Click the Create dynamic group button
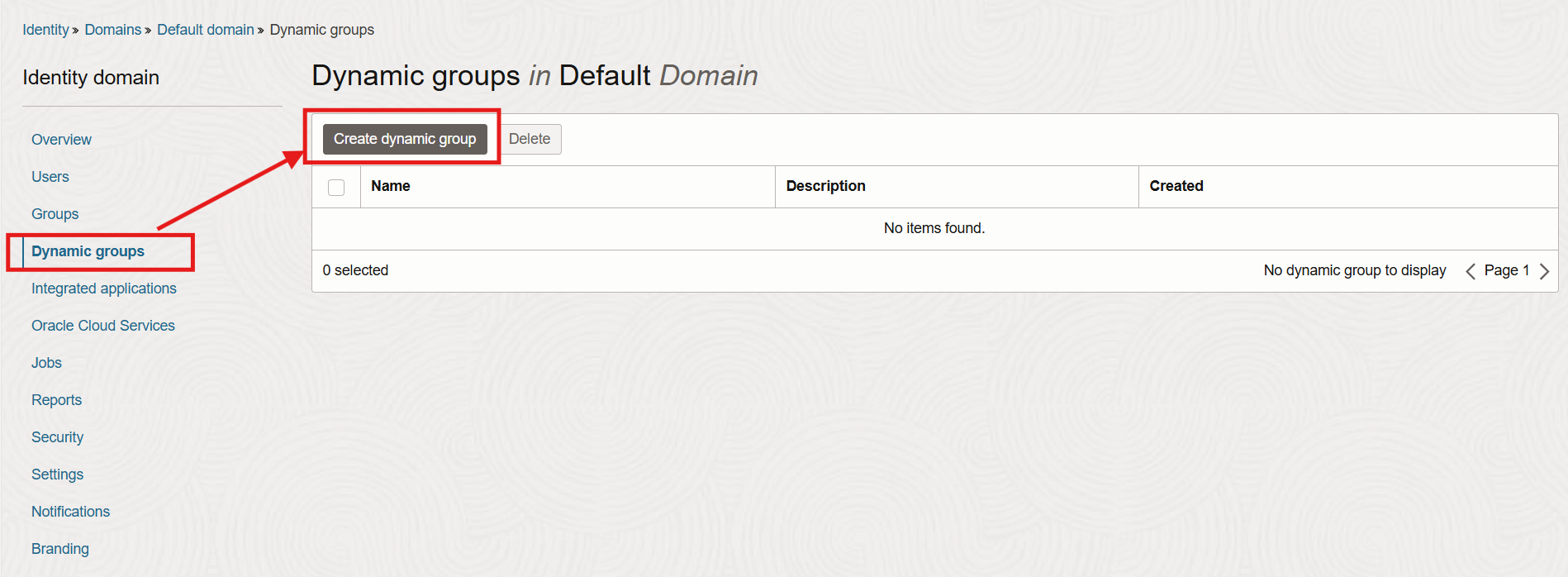 tap(405, 139)
